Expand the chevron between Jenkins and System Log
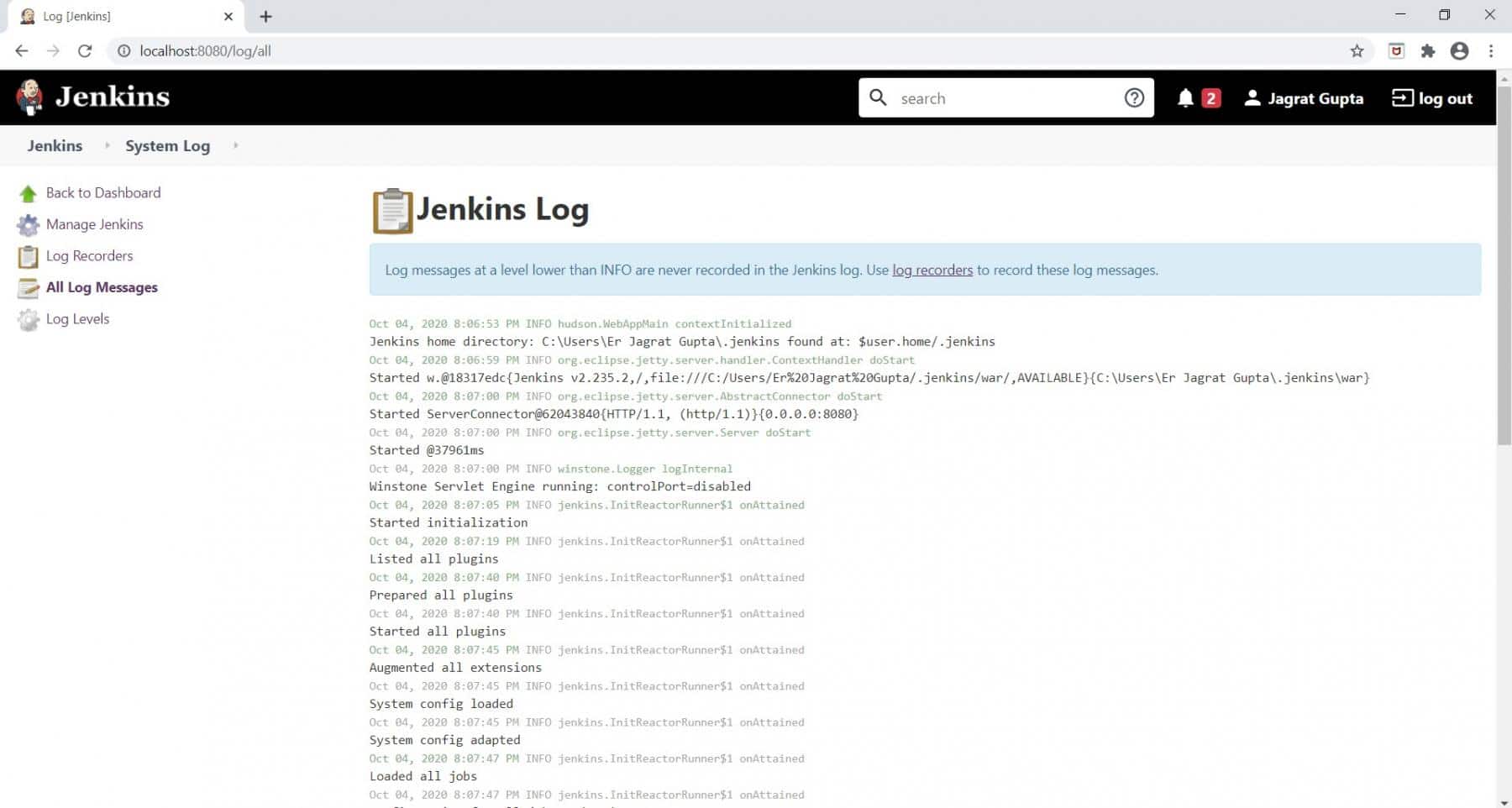The width and height of the screenshot is (1512, 808). (107, 145)
